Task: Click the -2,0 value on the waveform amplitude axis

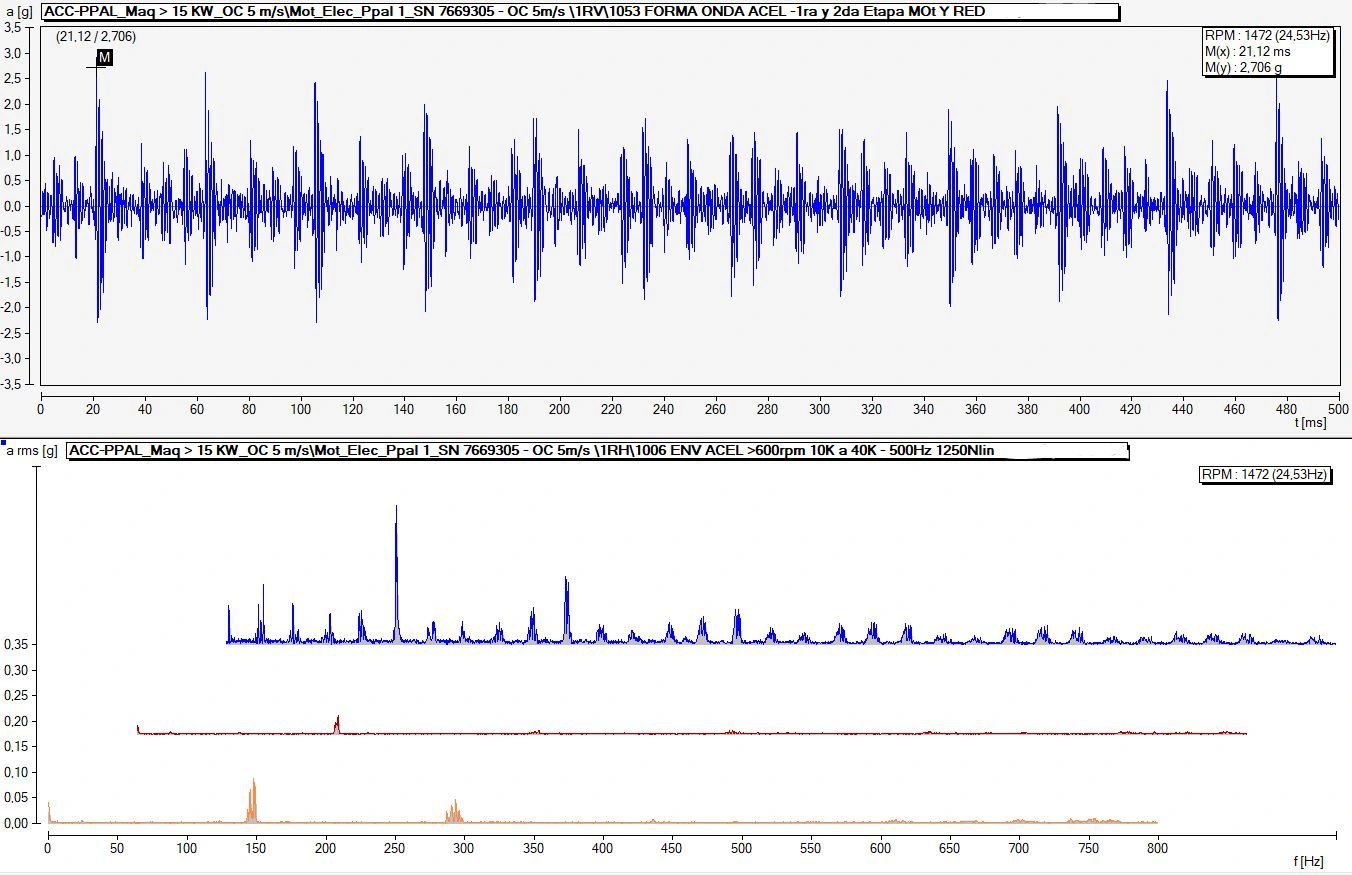Action: [10, 308]
